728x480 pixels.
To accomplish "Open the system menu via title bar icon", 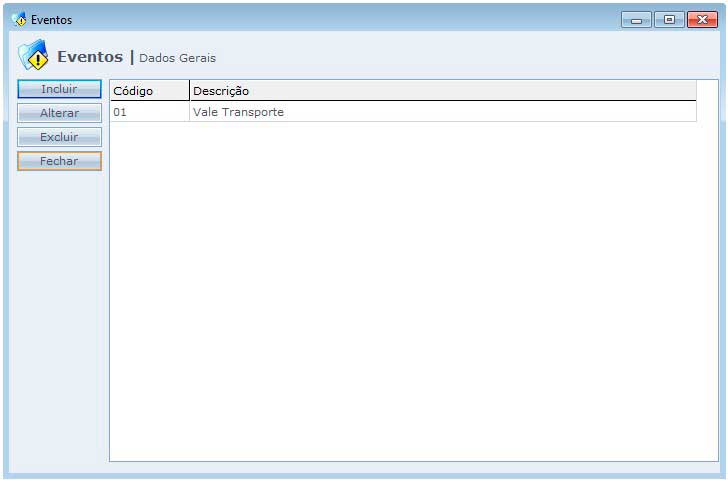I will [18, 19].
